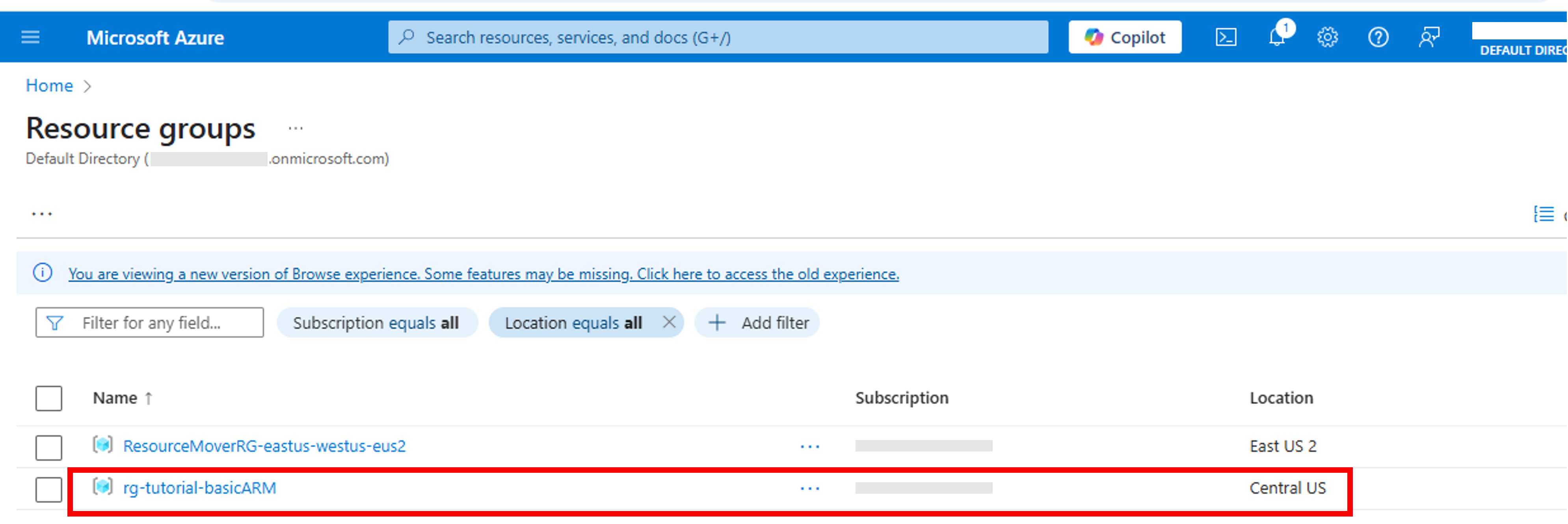Check the rg-tutorial-basicARM row checkbox
Screen dimensions: 1568x524
coord(49,489)
